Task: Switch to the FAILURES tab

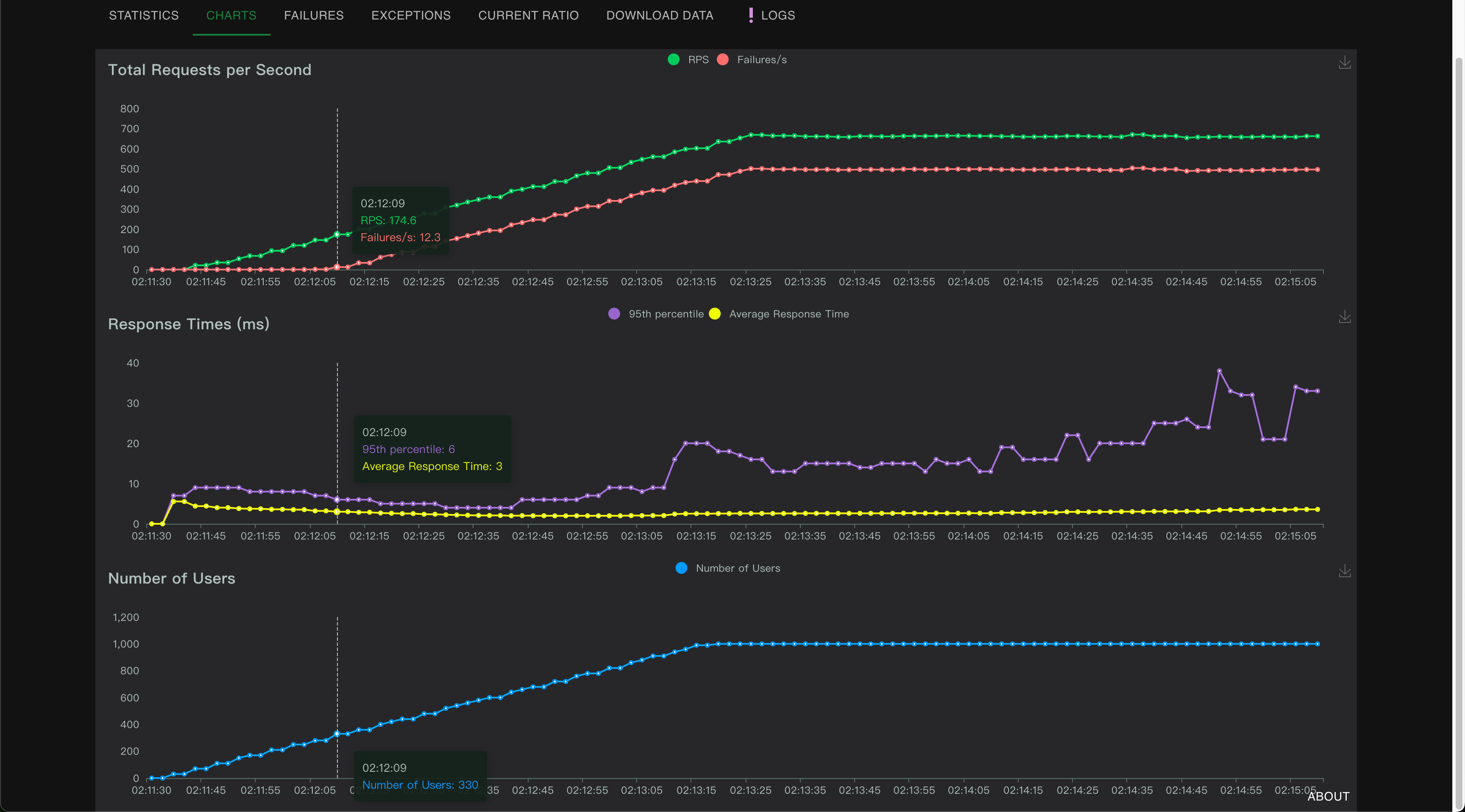Action: 313,15
